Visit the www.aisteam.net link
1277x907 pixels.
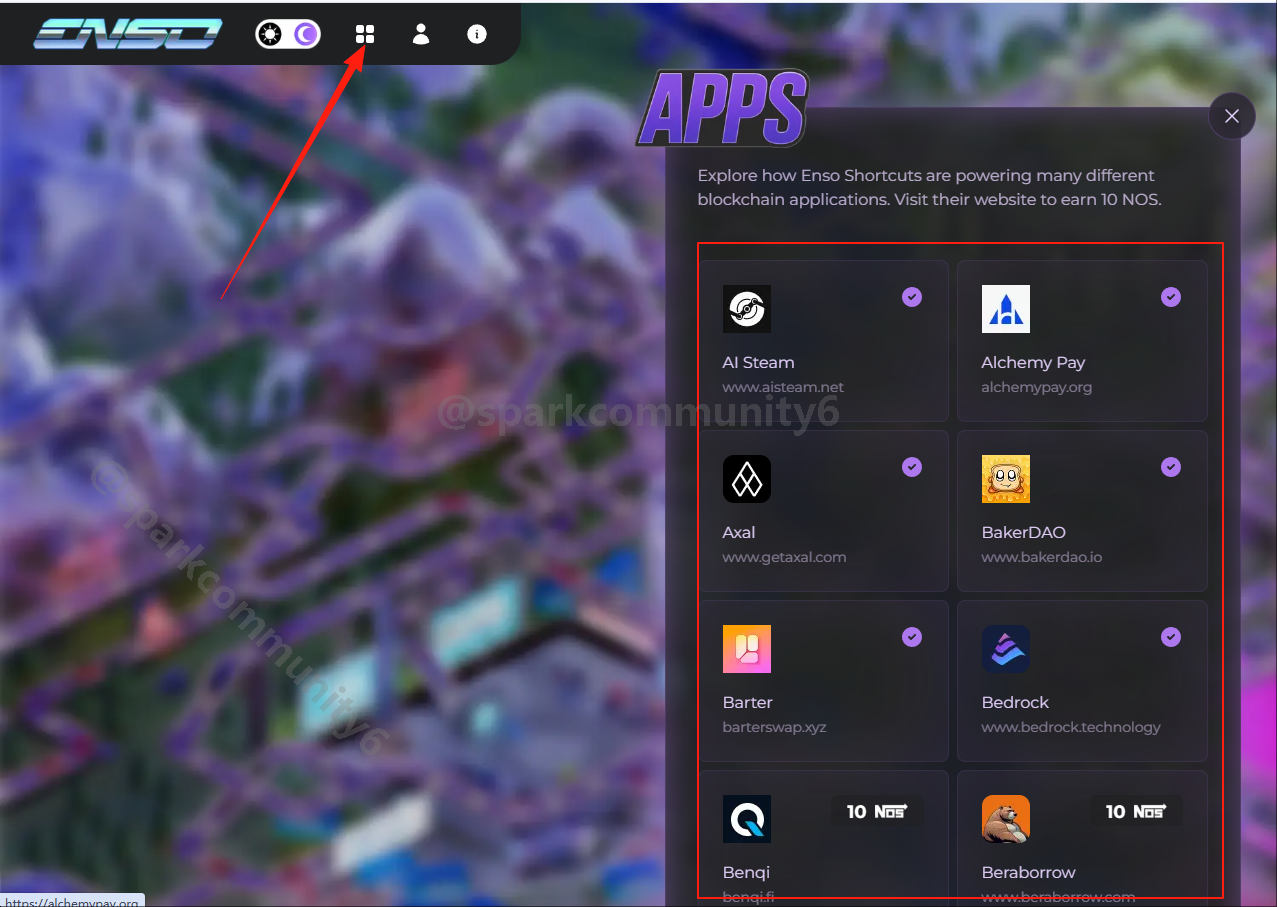coord(783,387)
